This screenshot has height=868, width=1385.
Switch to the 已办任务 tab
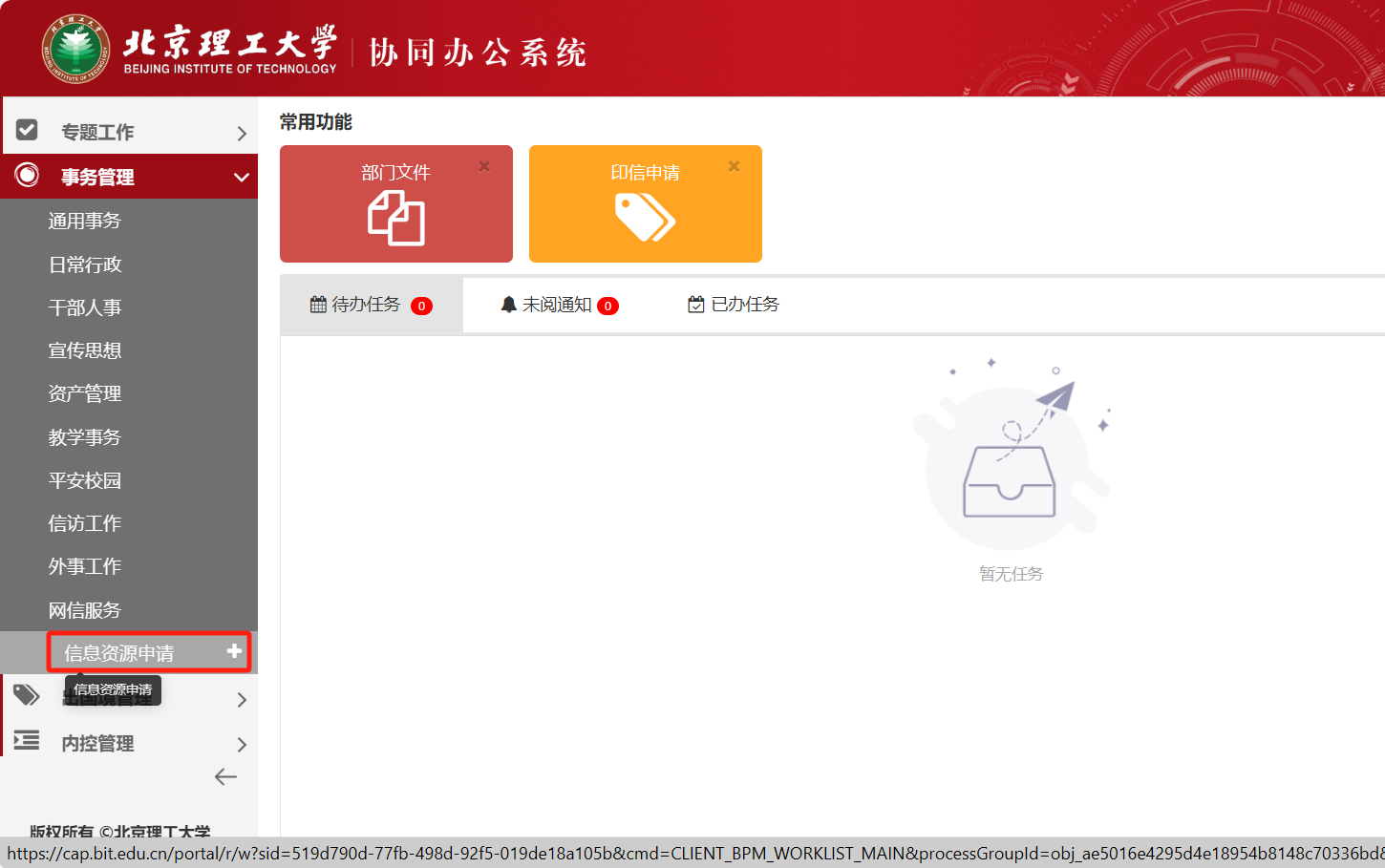pos(734,305)
